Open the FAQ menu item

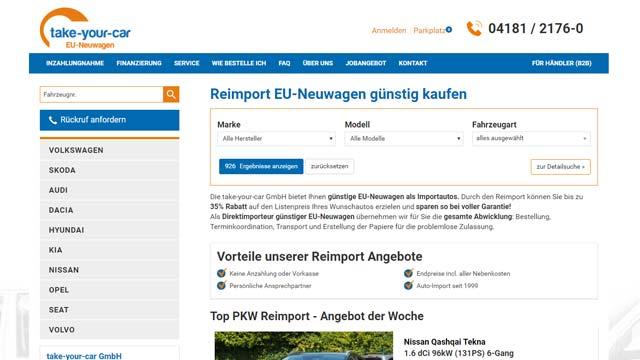pos(284,63)
